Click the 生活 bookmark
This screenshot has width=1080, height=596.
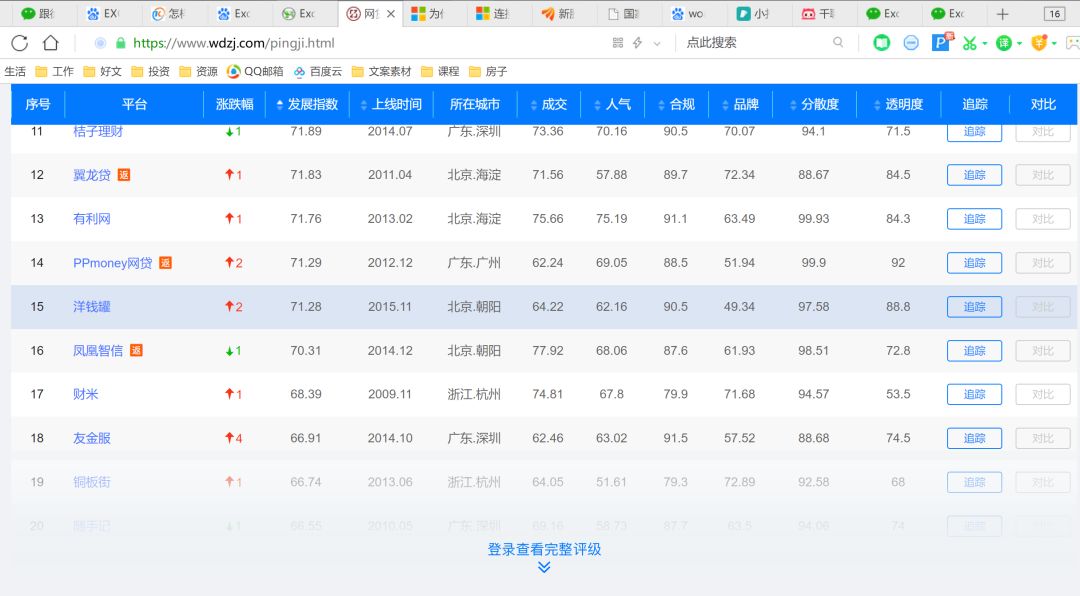pos(15,71)
